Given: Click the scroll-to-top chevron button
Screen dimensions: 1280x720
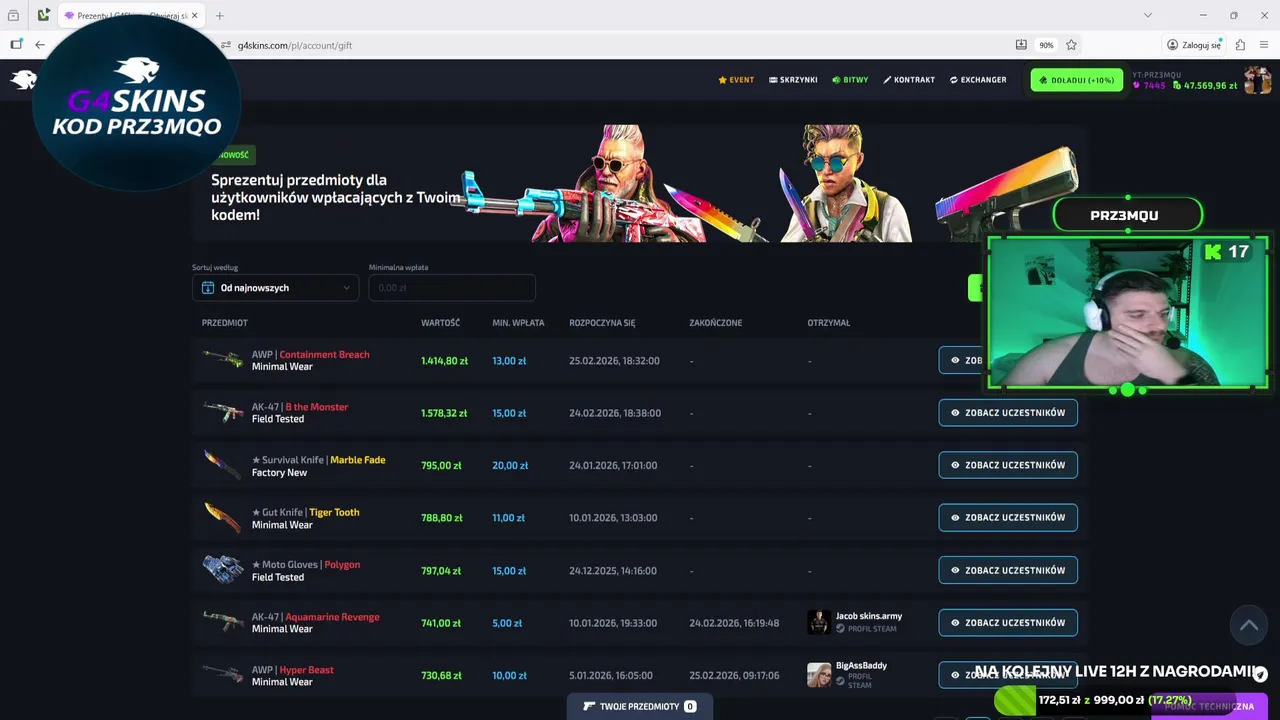Looking at the screenshot, I should pos(1249,625).
